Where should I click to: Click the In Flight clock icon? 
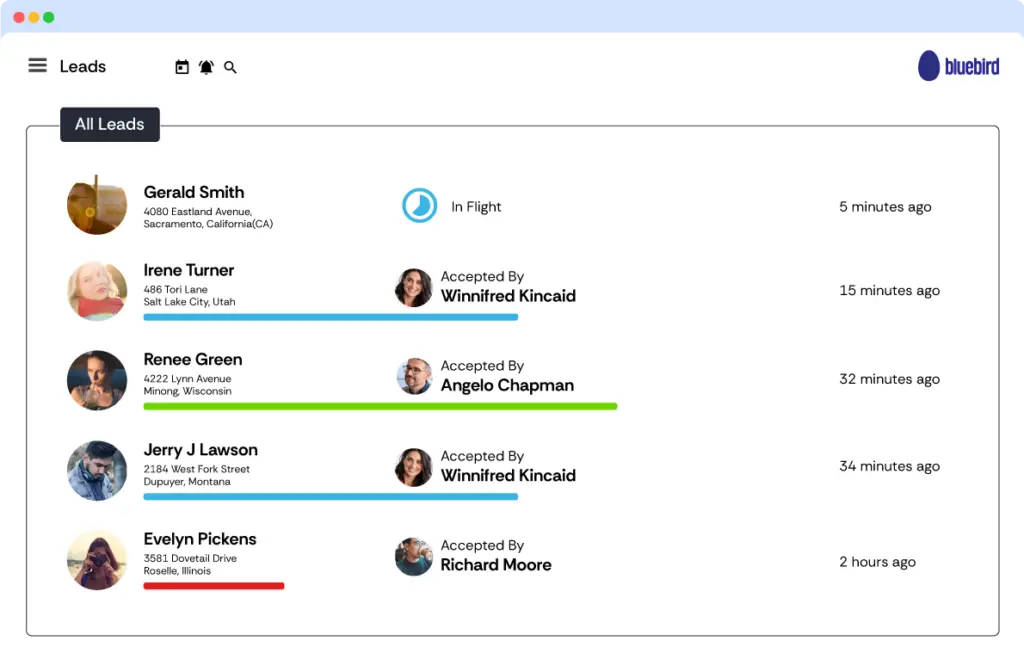tap(419, 205)
